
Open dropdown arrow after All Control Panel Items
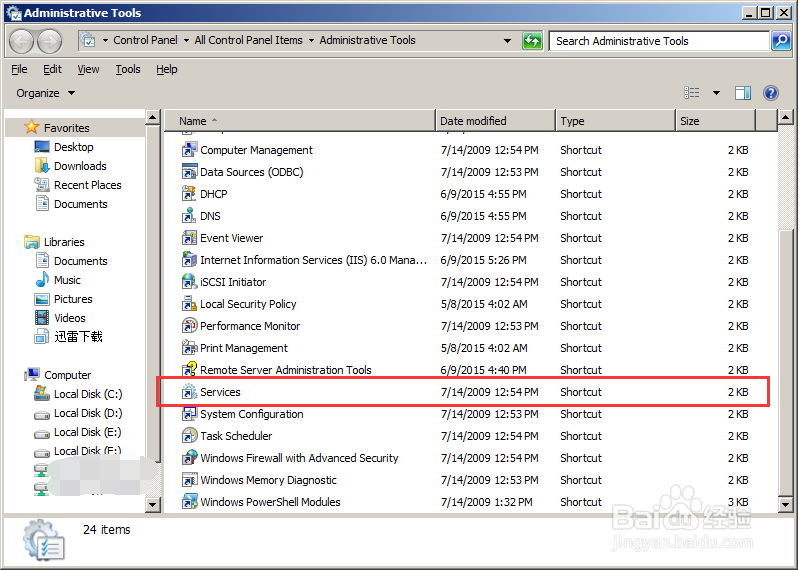tap(311, 40)
